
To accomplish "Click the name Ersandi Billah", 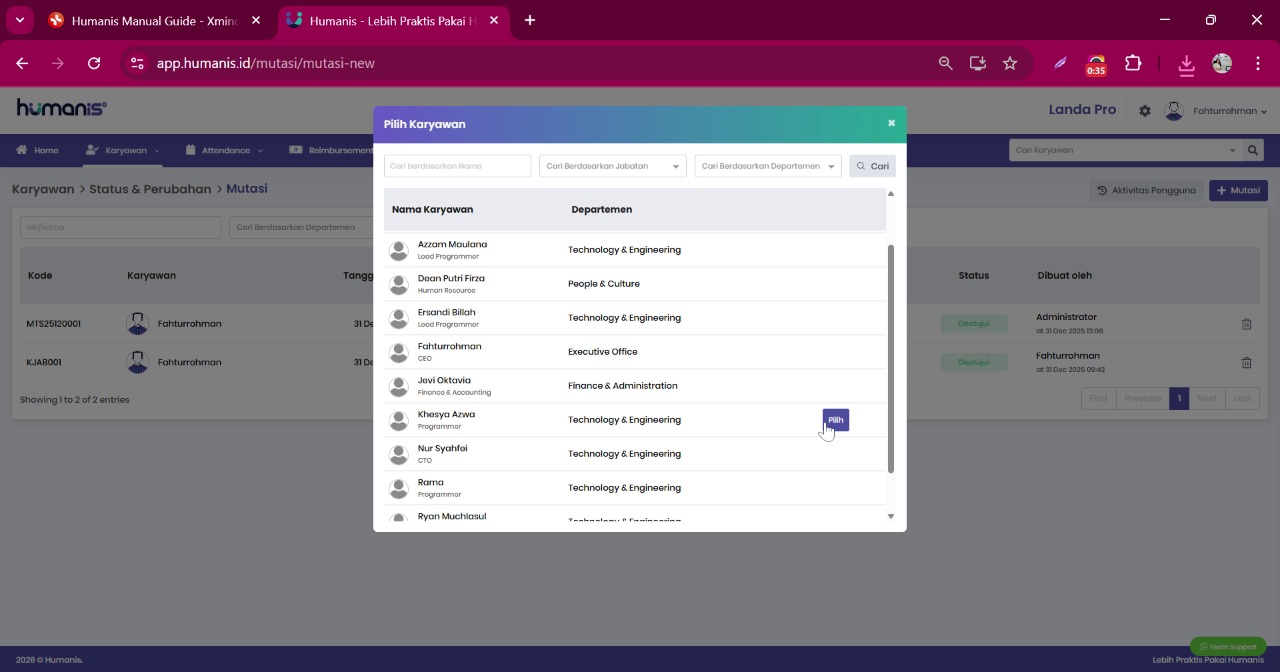I will tap(447, 312).
